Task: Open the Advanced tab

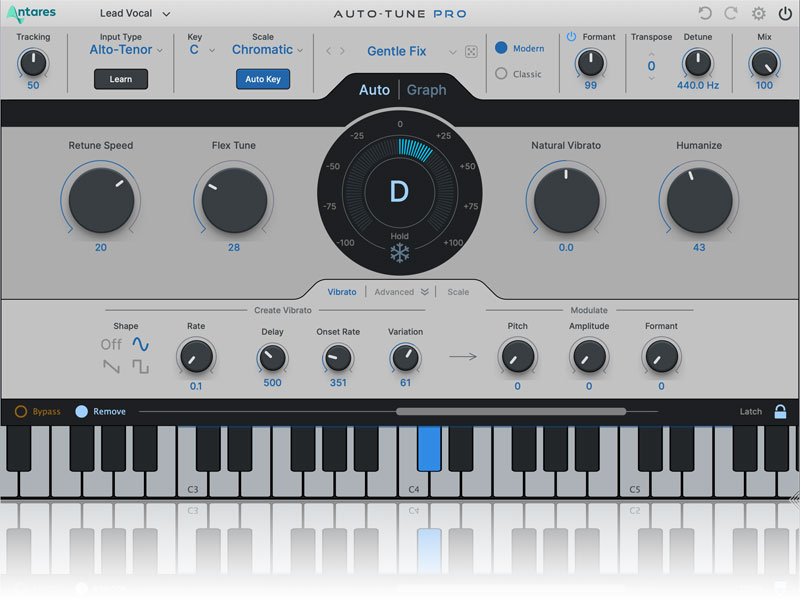Action: coord(400,292)
